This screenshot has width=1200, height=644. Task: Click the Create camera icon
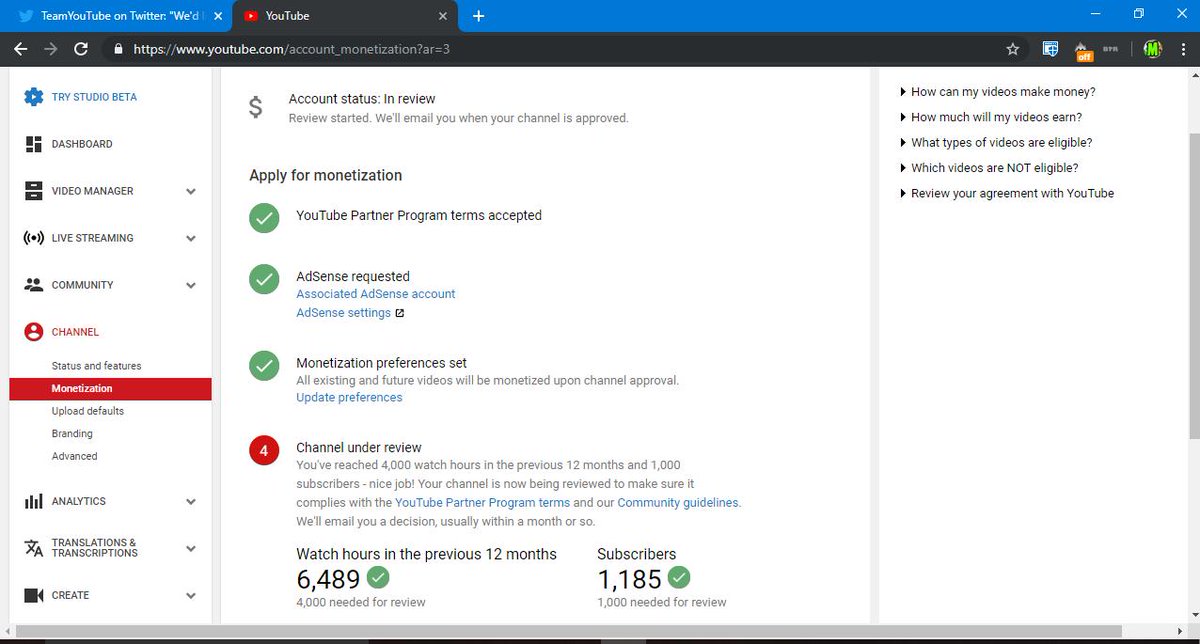33,595
